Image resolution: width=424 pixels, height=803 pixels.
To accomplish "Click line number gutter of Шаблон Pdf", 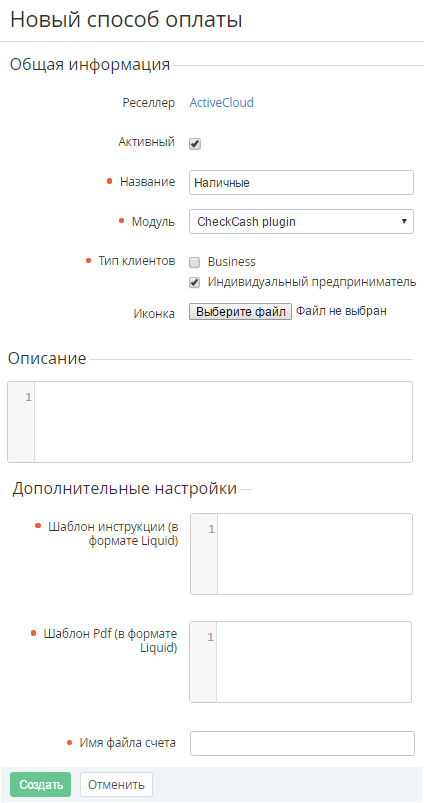I will tap(203, 662).
